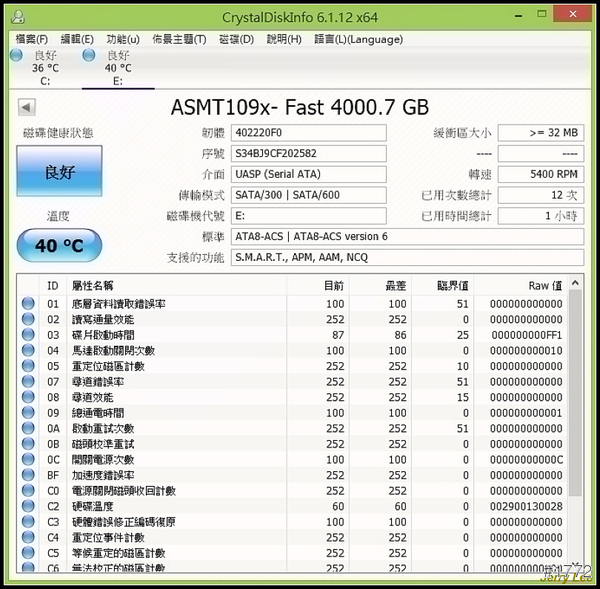Viewport: 600px width, 589px height.
Task: Open the 磁碟(D) menu
Action: pyautogui.click(x=236, y=39)
